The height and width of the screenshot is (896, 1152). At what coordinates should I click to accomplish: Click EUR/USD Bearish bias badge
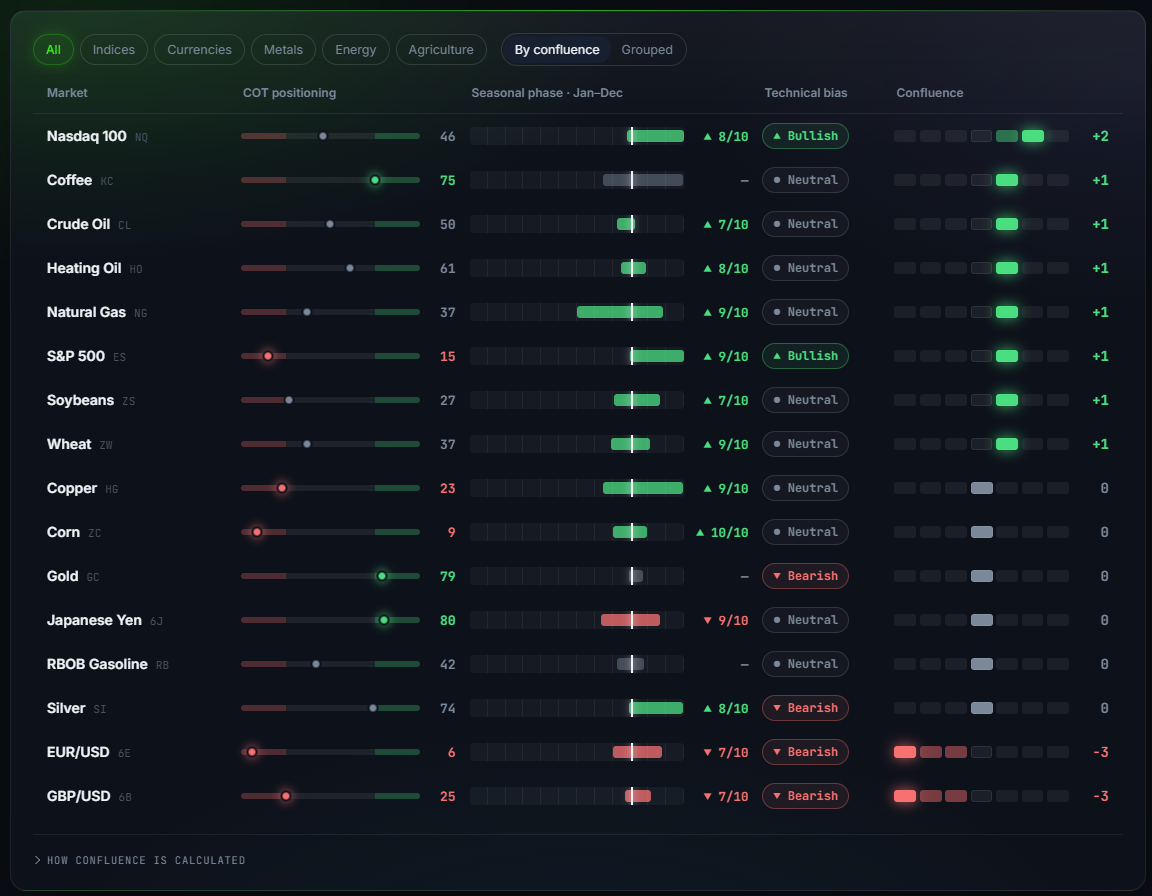tap(805, 752)
